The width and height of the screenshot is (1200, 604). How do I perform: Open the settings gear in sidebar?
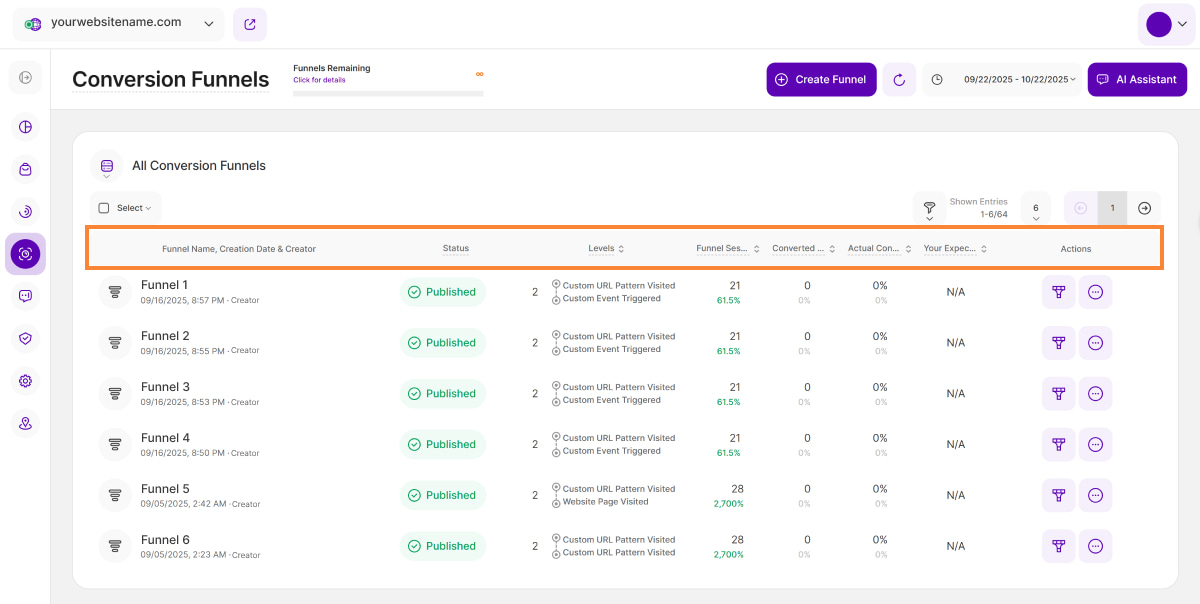click(25, 381)
